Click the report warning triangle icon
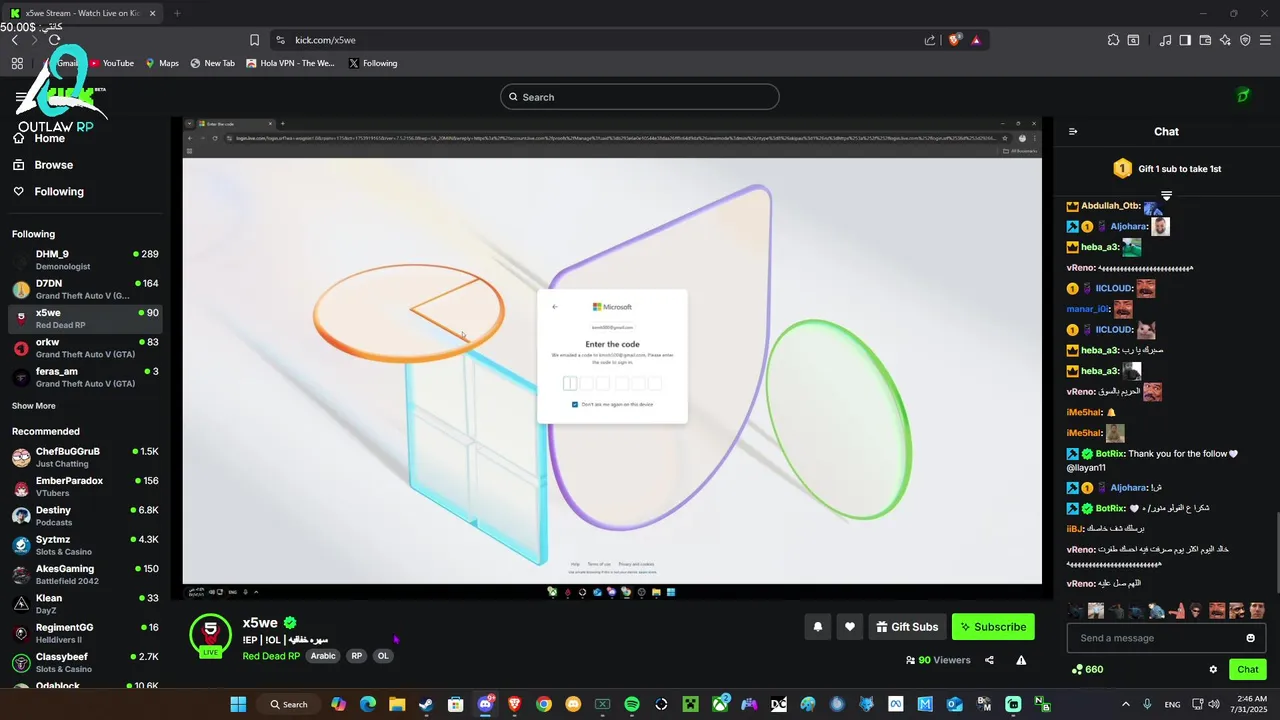This screenshot has width=1280, height=720. pos(1021,660)
